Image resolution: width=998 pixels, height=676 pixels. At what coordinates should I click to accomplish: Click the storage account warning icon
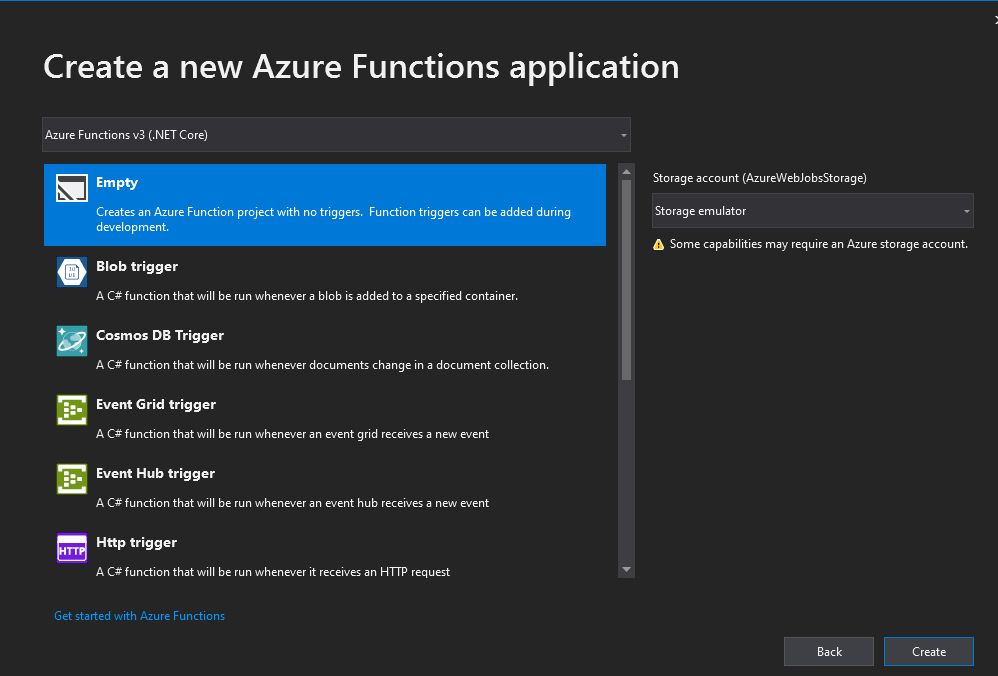pos(658,243)
